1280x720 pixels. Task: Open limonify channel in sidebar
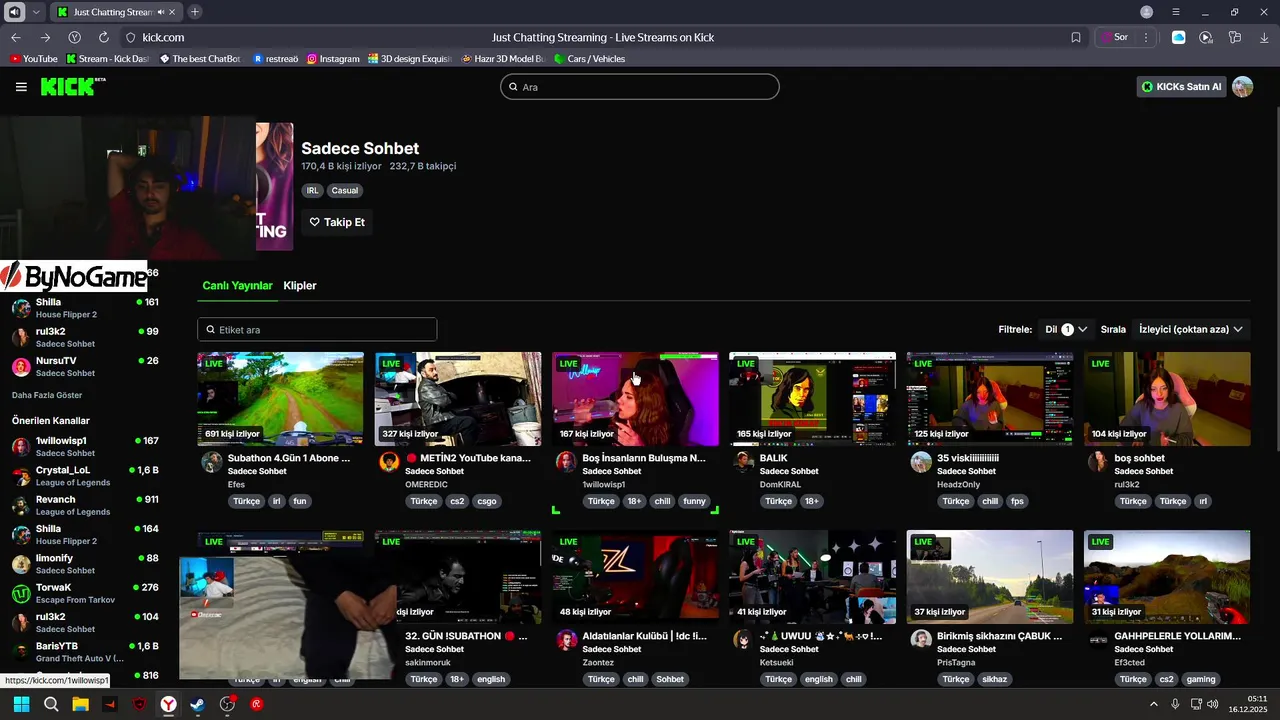pos(85,564)
